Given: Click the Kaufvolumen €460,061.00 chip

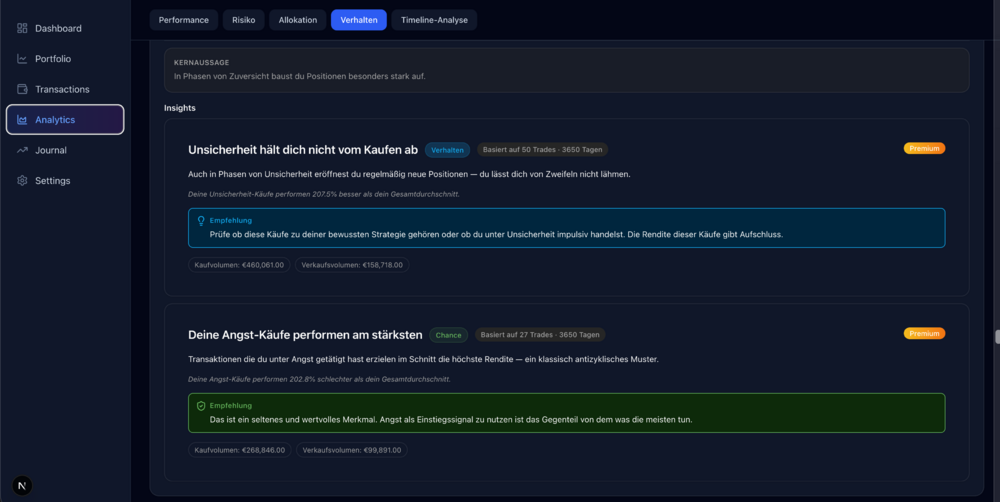Looking at the screenshot, I should point(239,265).
